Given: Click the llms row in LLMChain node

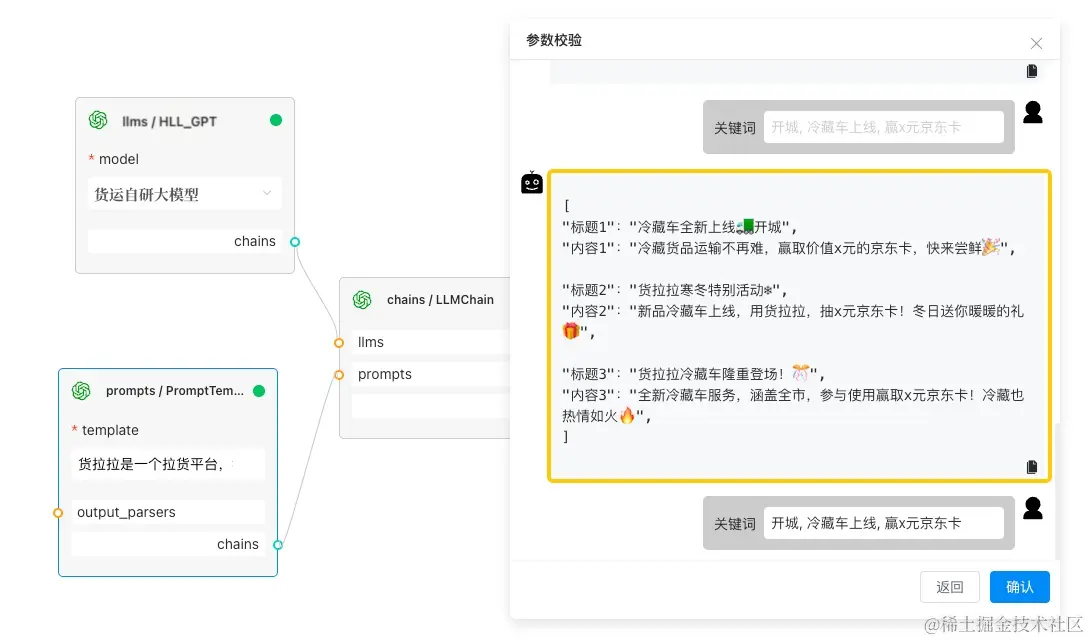Looking at the screenshot, I should [x=431, y=342].
